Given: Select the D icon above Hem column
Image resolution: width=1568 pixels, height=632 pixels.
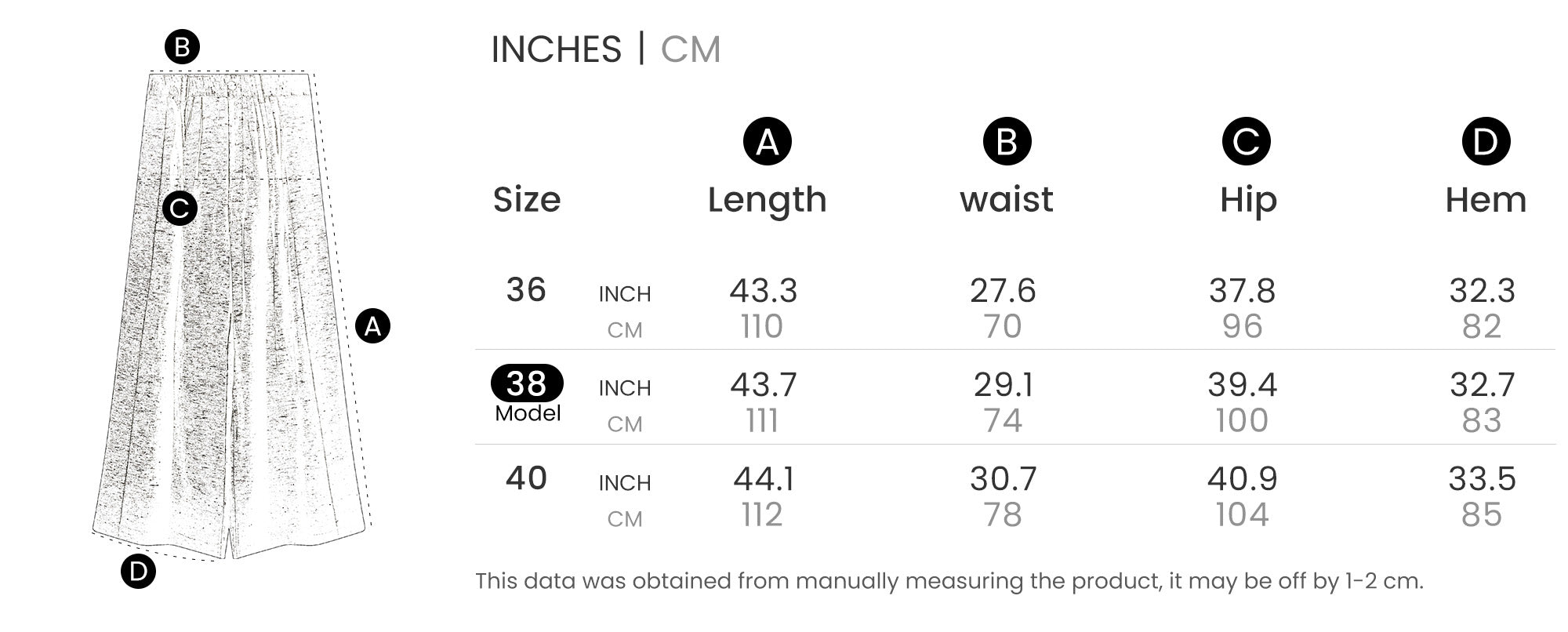Looking at the screenshot, I should coord(1485,142).
